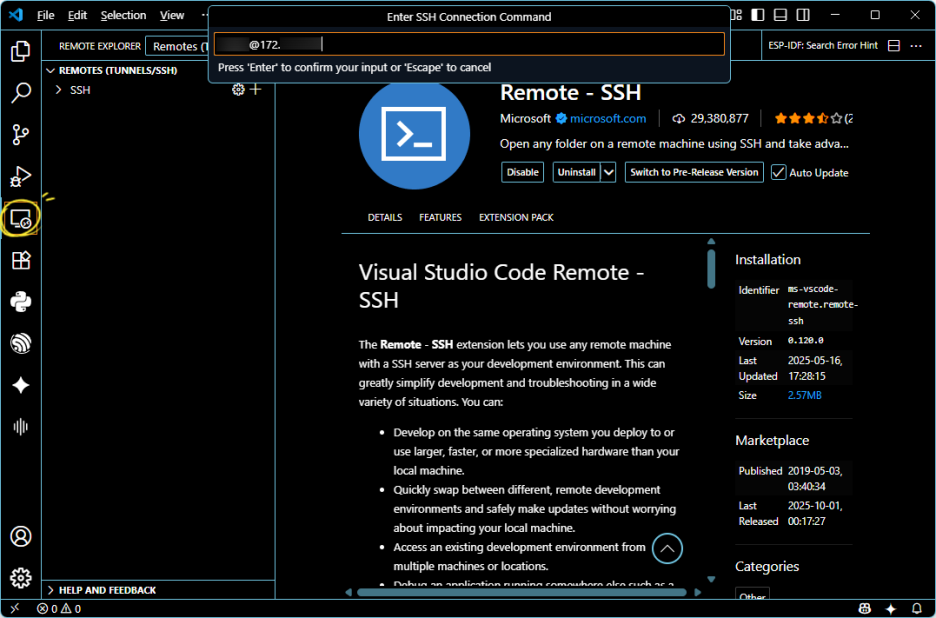The image size is (936, 618).
Task: Focus the SSH connection command input
Action: (x=469, y=44)
